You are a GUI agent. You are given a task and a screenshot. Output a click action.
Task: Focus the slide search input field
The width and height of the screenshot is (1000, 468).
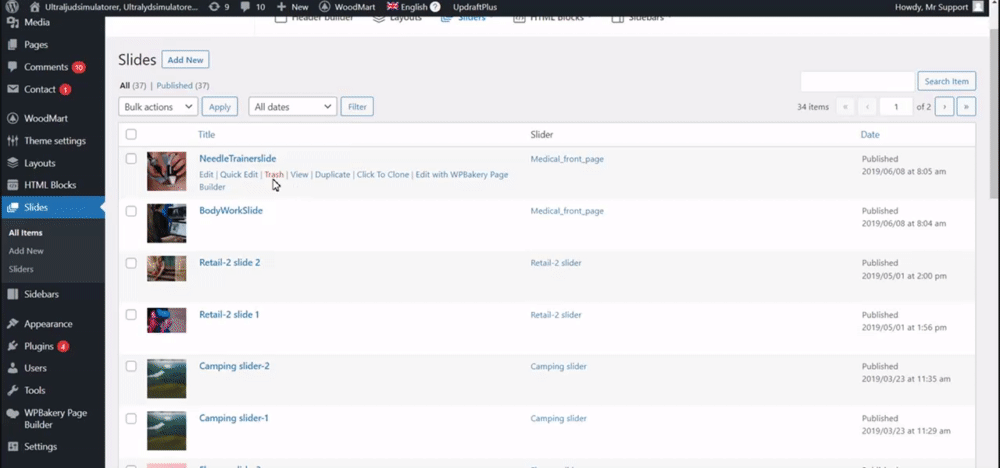[857, 81]
